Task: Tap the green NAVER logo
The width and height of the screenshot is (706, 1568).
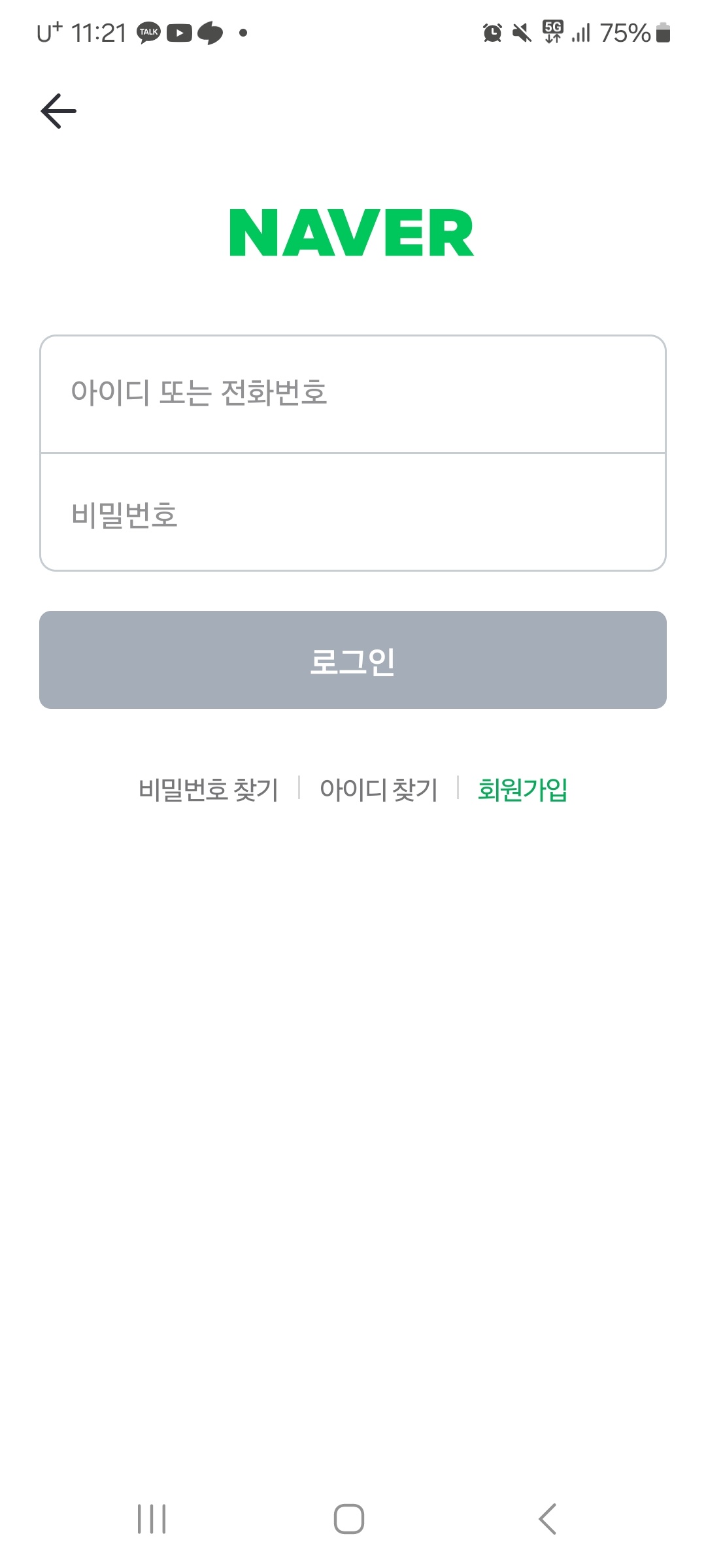Action: [x=352, y=233]
